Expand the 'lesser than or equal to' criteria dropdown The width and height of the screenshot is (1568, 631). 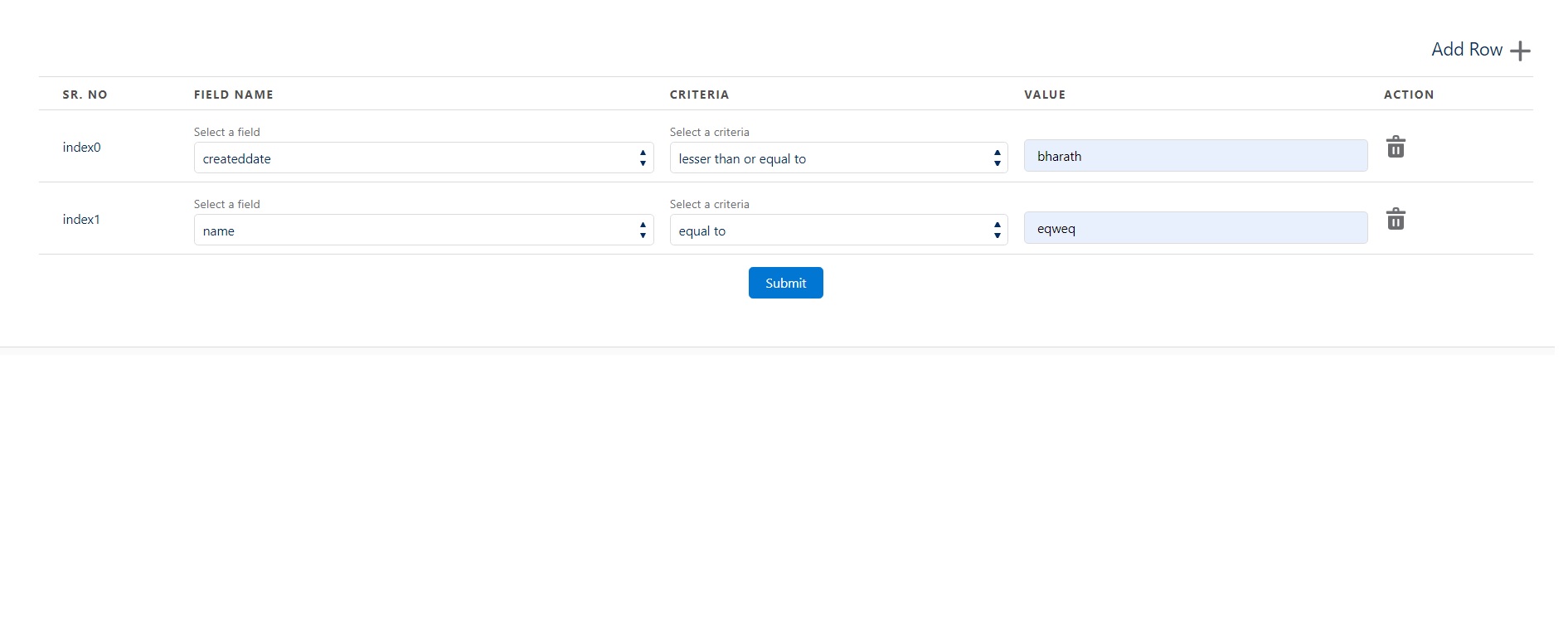pos(837,158)
